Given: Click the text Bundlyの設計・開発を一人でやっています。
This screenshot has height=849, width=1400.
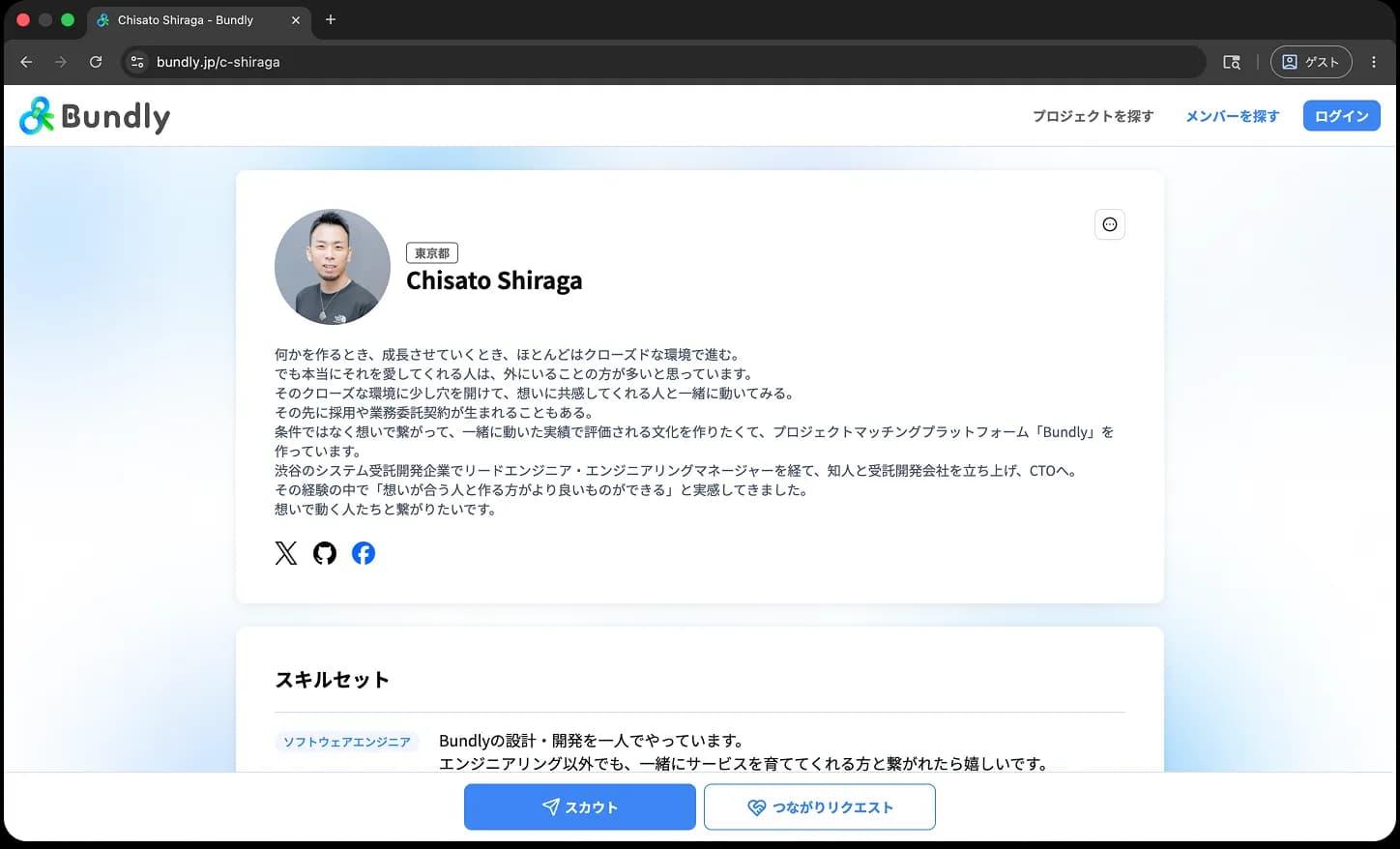Looking at the screenshot, I should point(593,741).
